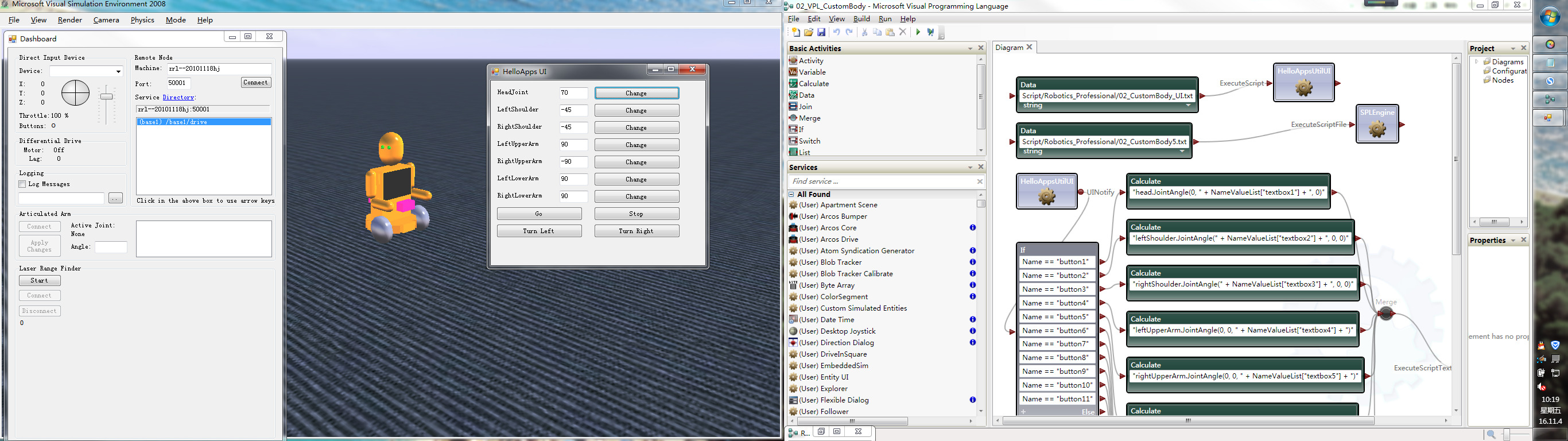1568x441 pixels.
Task: Start the diagram with the green Run icon
Action: click(918, 32)
